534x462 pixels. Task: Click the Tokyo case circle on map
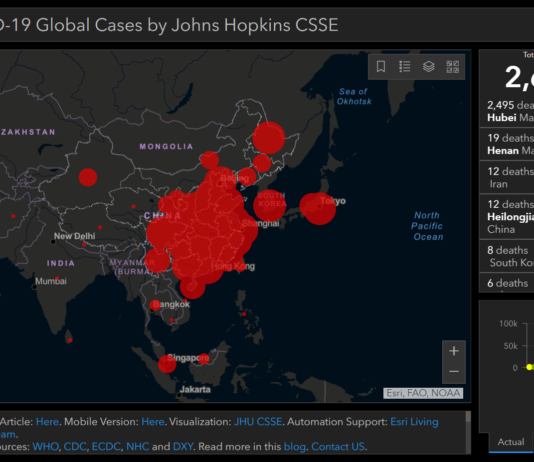point(319,208)
